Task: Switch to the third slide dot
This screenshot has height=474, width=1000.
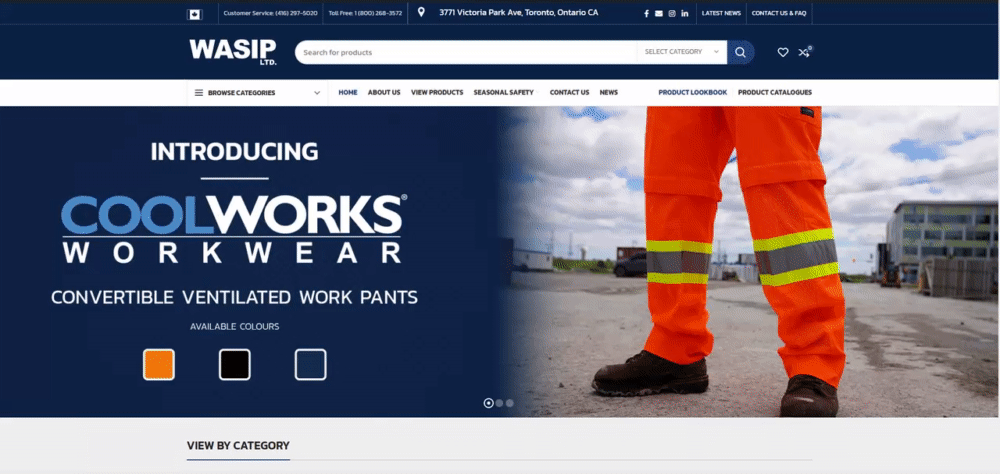Action: coord(510,403)
